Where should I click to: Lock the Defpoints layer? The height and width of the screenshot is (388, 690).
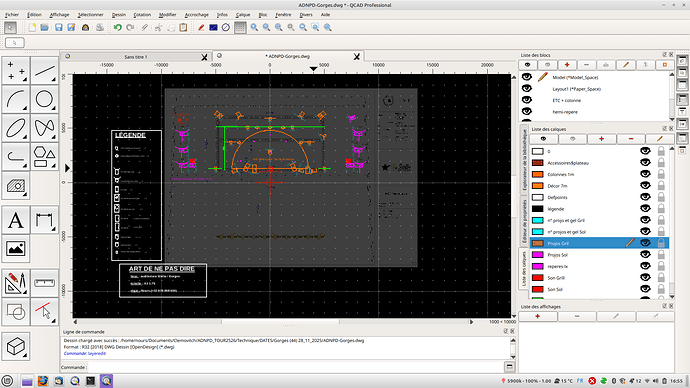661,197
